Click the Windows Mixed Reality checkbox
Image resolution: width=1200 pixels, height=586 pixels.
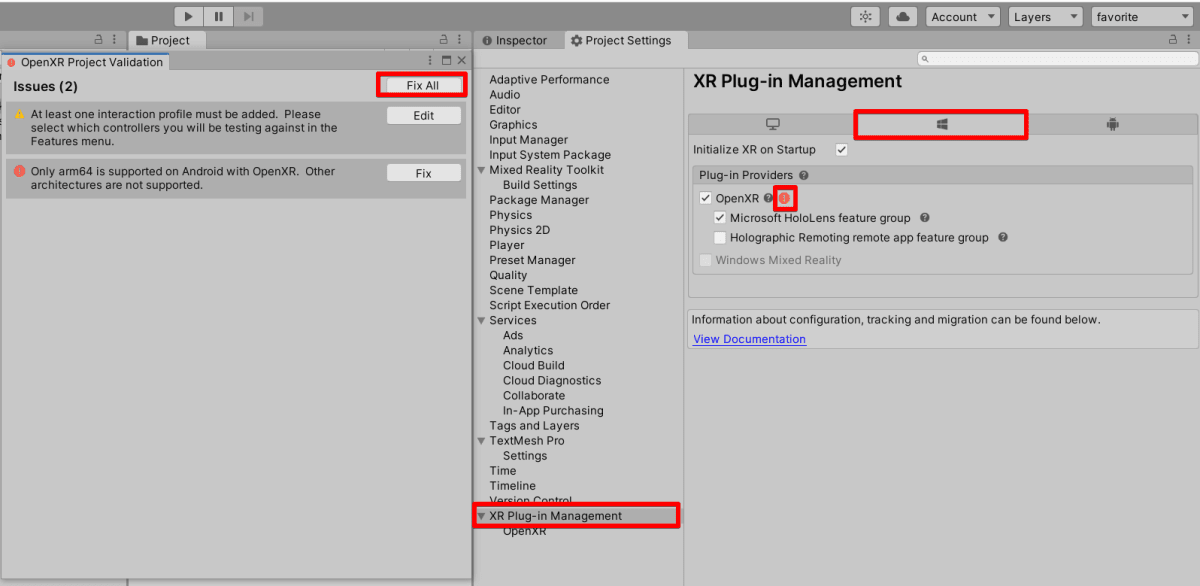[x=705, y=260]
